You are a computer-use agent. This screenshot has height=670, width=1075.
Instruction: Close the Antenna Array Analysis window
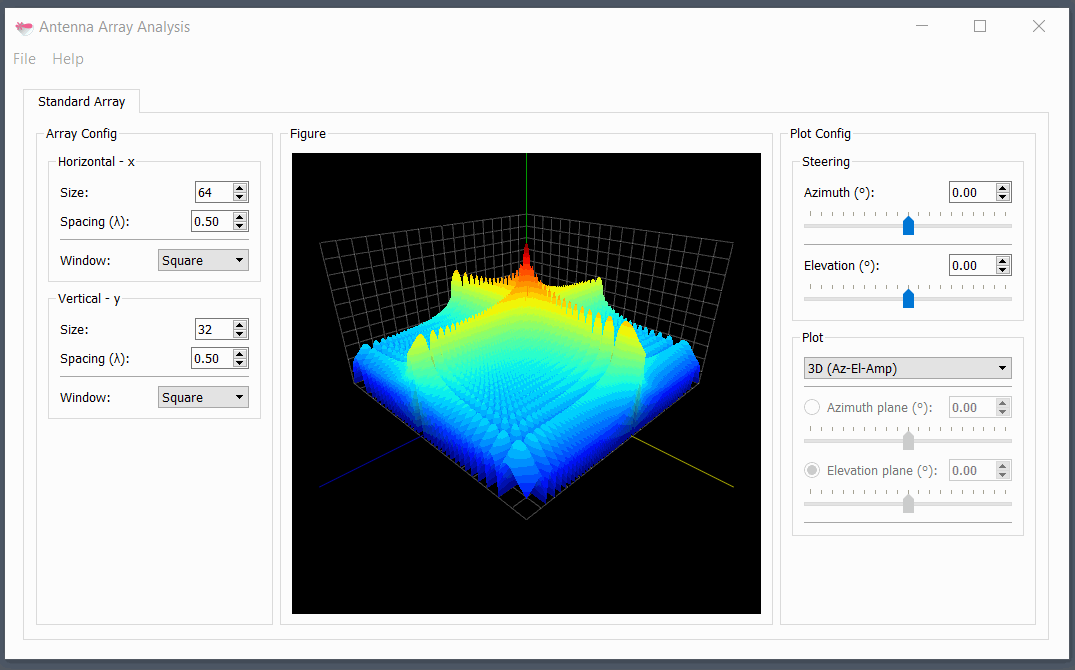tap(1039, 26)
